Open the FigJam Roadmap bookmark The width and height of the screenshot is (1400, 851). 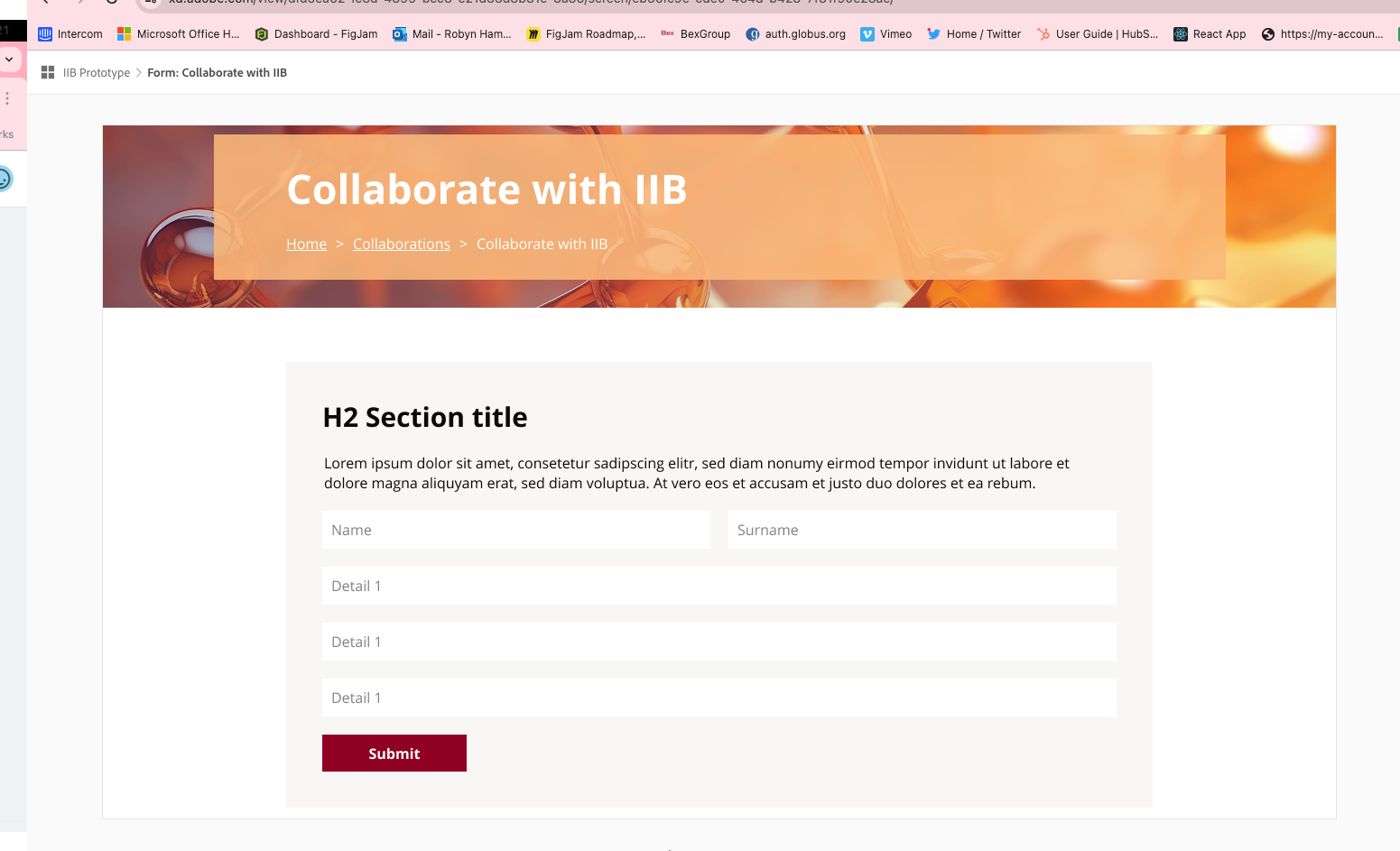point(587,34)
